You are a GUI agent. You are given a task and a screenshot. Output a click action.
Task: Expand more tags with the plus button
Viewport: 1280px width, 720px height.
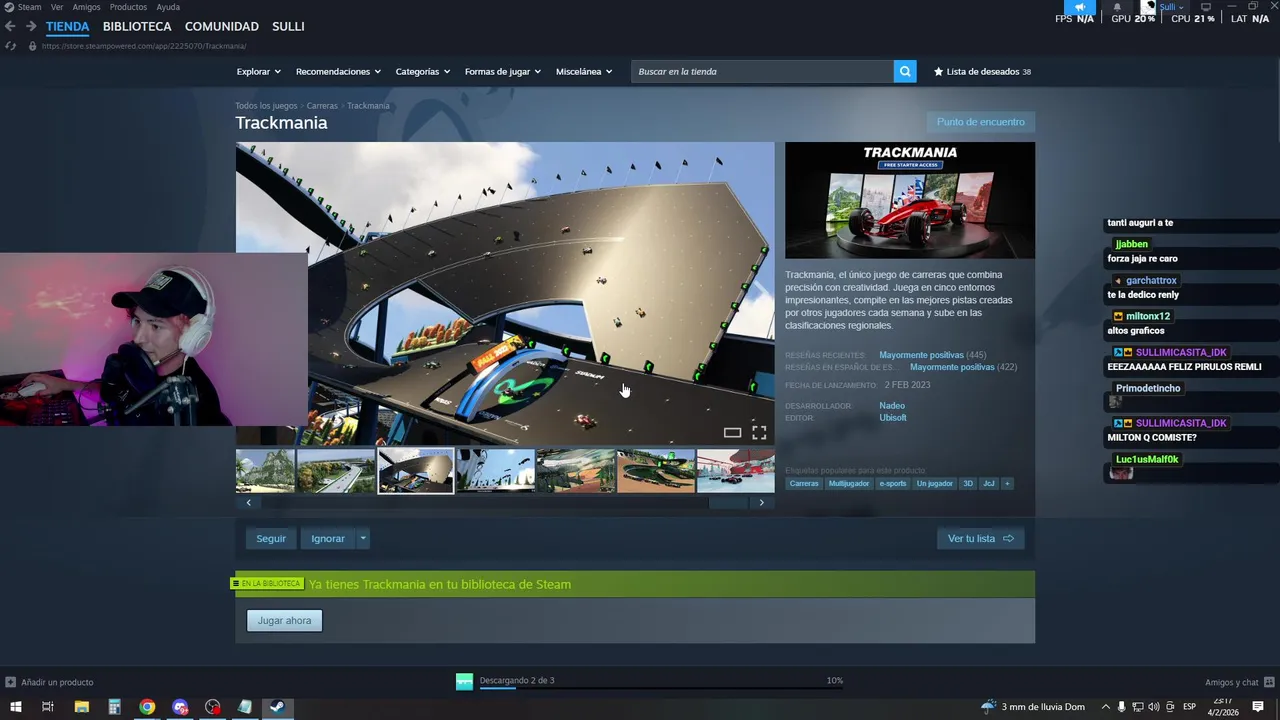1007,483
